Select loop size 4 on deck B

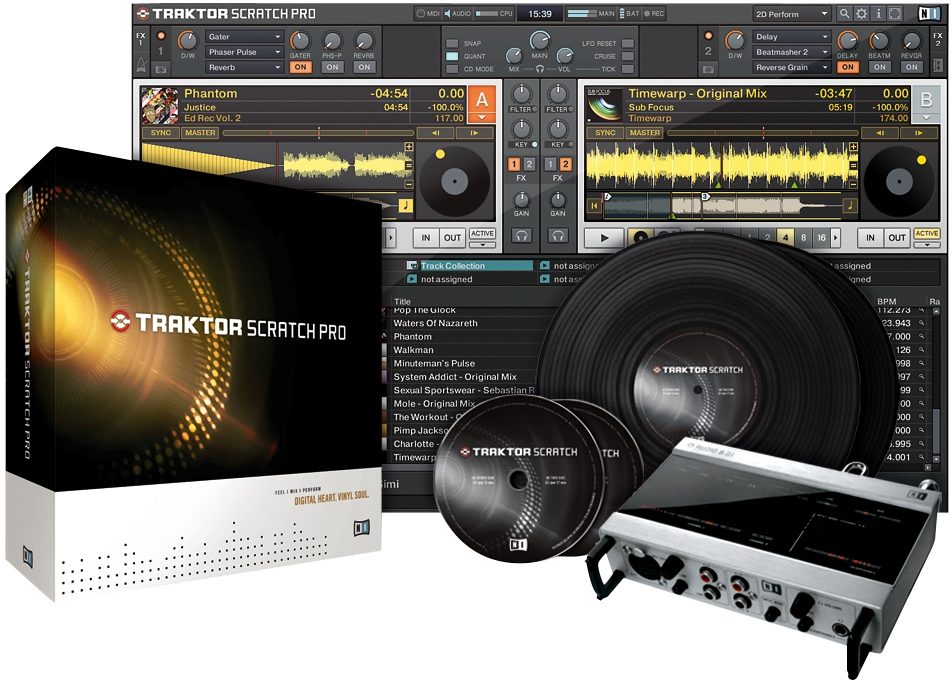786,237
